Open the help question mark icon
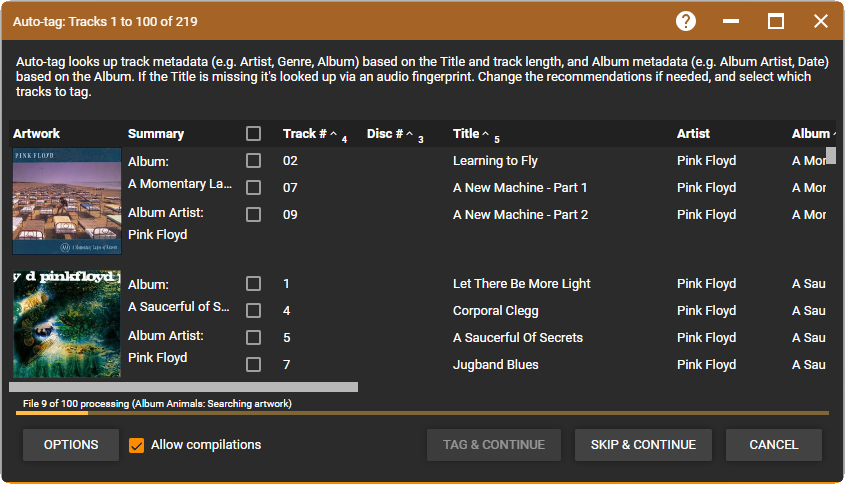The height and width of the screenshot is (484, 845). point(686,21)
